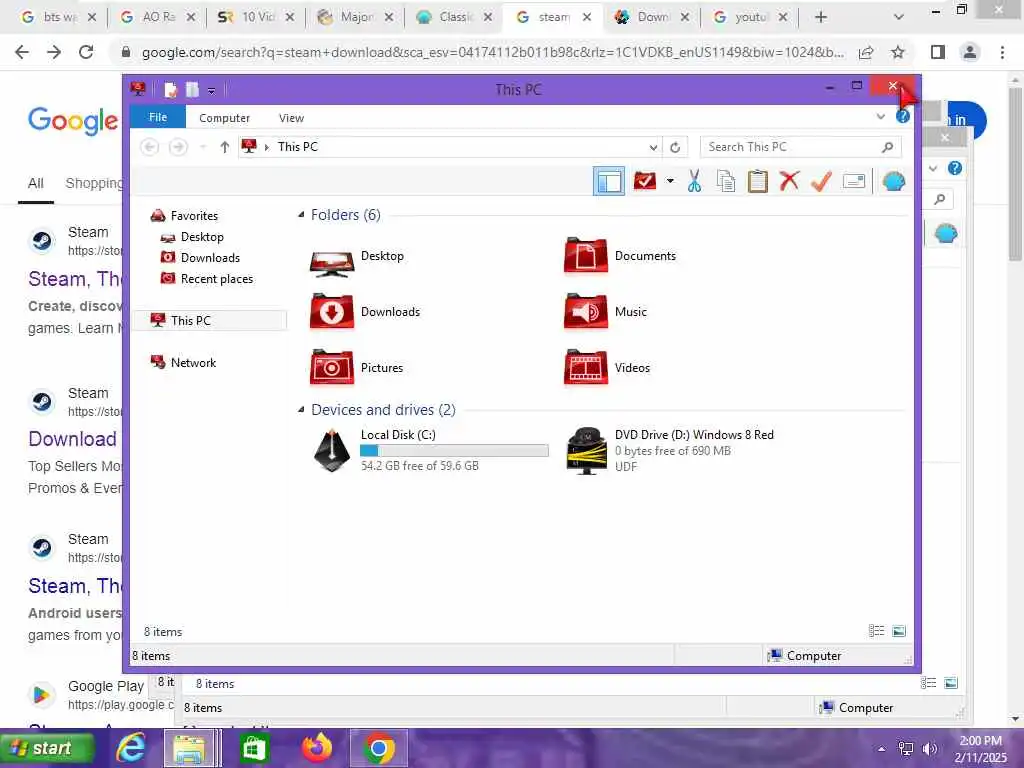The width and height of the screenshot is (1024, 768).
Task: Switch to the AO Chrome tab
Action: point(158,17)
